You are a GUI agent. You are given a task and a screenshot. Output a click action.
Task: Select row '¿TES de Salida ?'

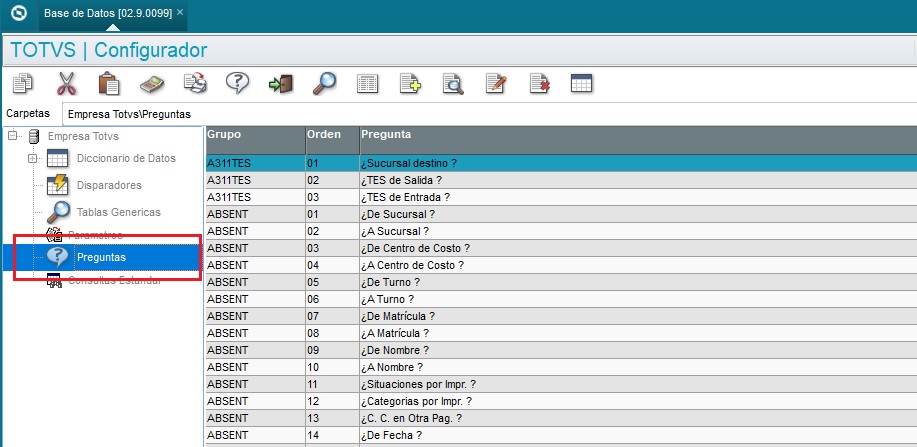pos(561,180)
